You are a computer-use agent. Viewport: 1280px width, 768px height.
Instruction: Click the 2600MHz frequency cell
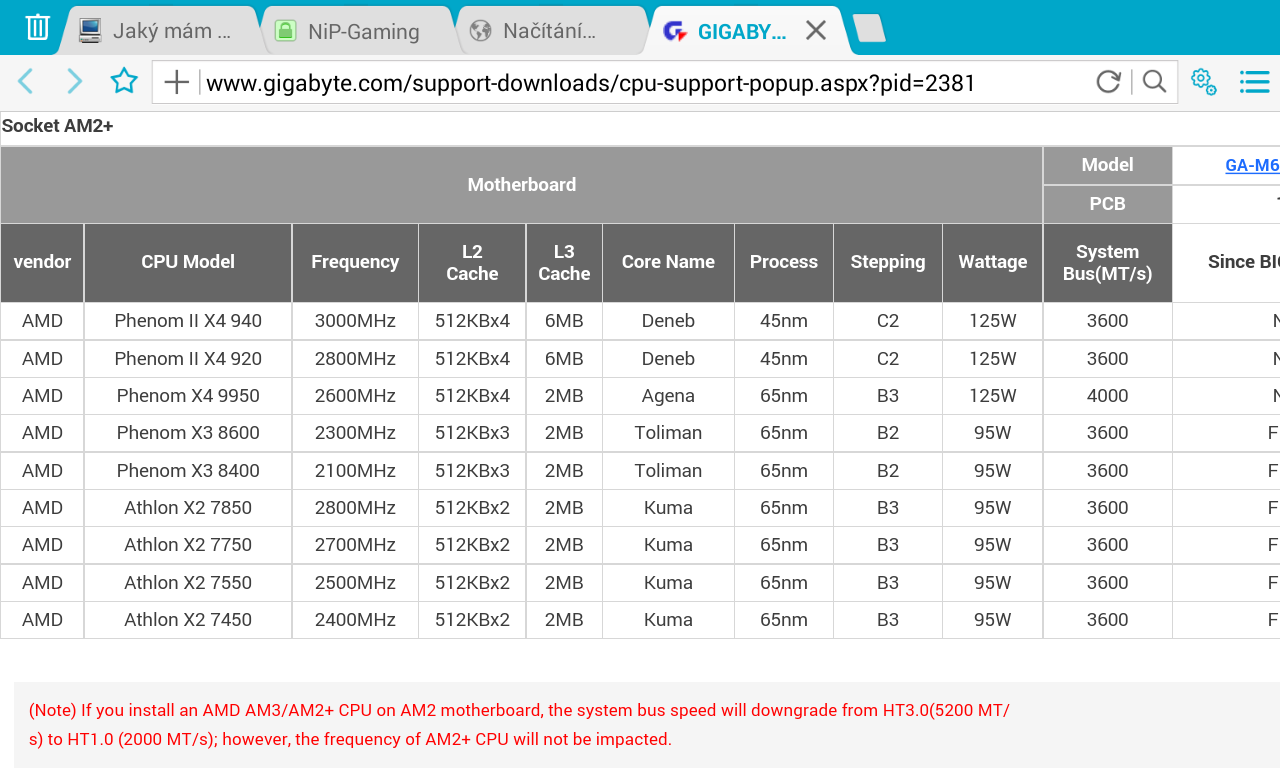click(x=355, y=396)
